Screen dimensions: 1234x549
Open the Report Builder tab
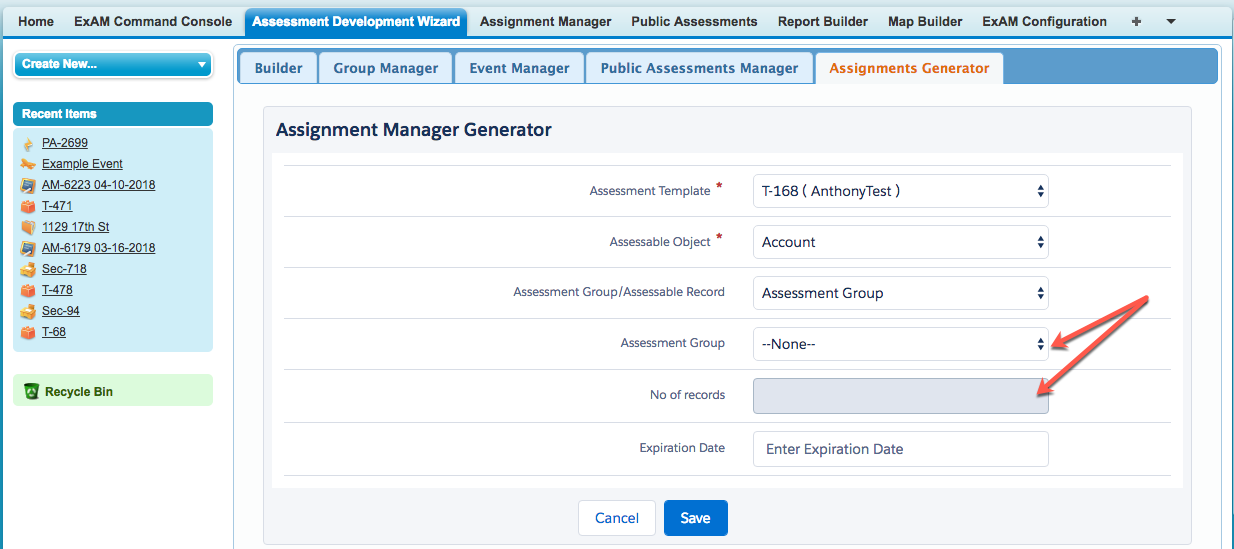823,21
